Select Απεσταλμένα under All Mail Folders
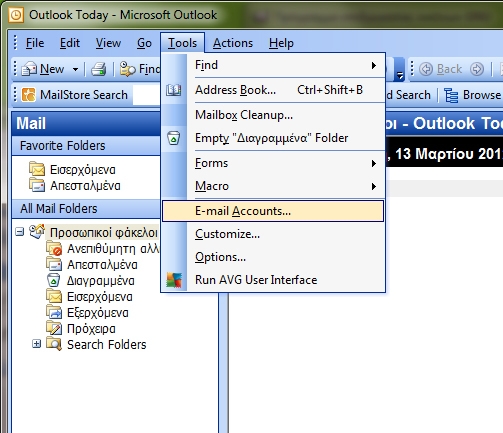Screen dimensions: 503x433 coord(102,265)
